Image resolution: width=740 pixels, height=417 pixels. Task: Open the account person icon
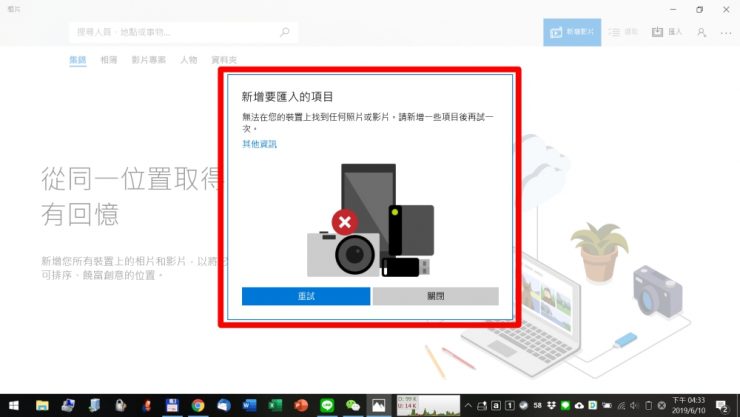point(702,32)
